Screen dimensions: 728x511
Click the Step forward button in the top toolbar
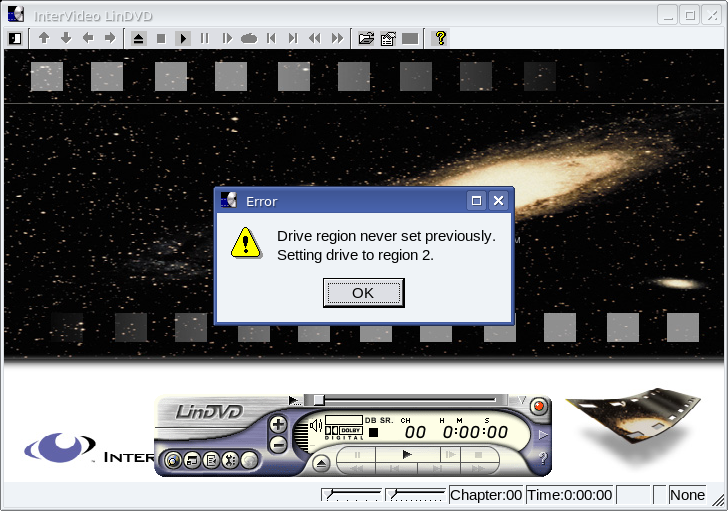coord(227,38)
